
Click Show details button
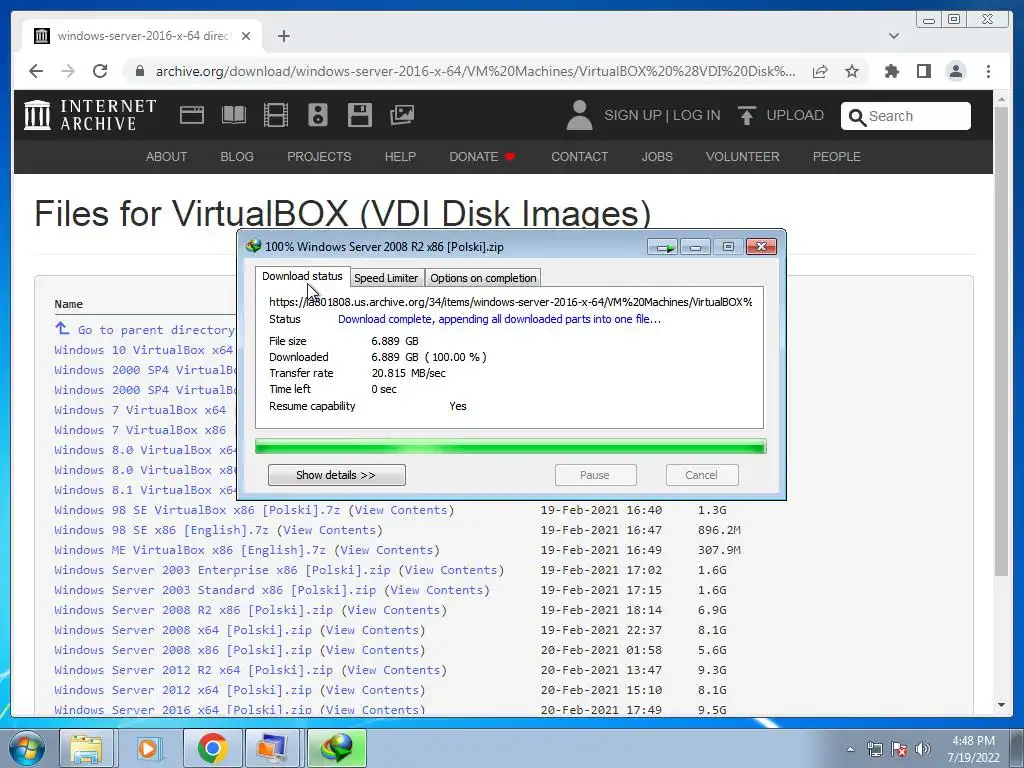(x=336, y=475)
